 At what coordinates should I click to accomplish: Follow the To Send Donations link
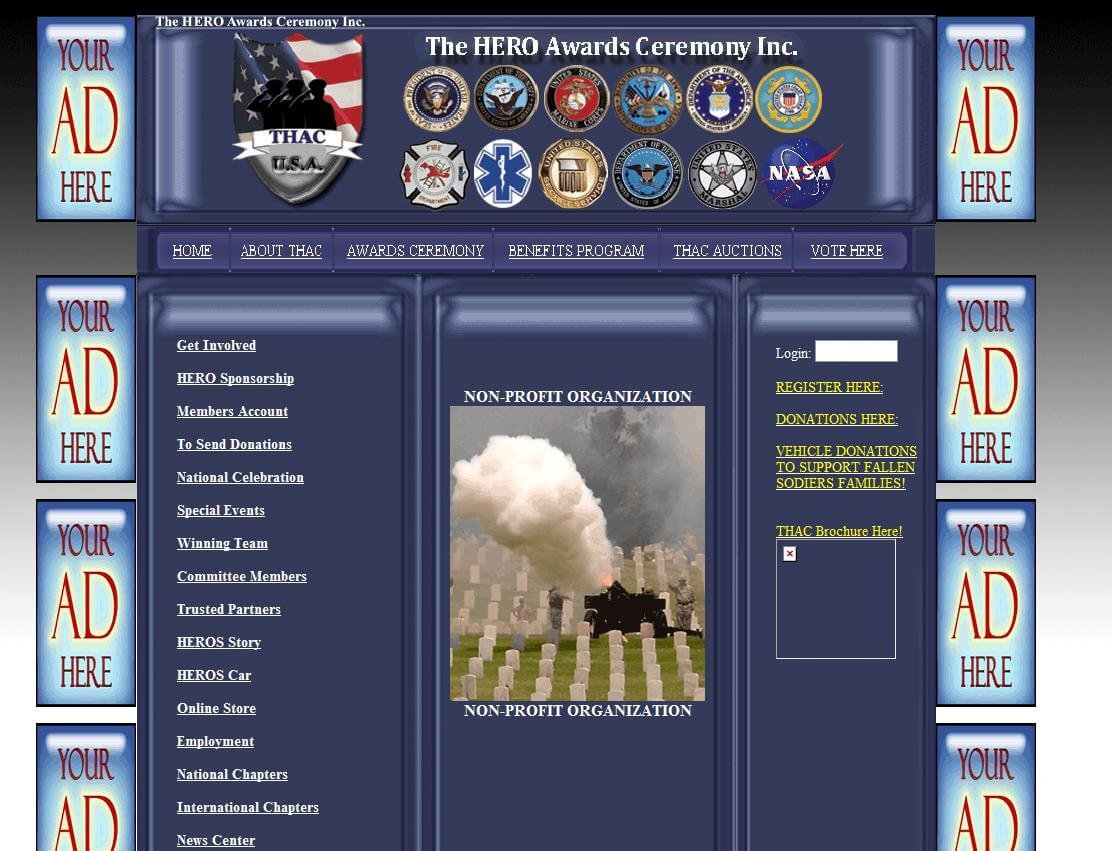[x=234, y=444]
